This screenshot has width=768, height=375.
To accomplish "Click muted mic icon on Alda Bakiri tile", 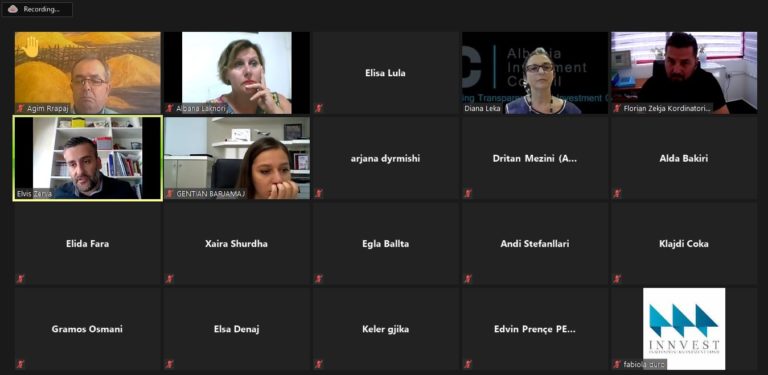I will click(x=617, y=193).
